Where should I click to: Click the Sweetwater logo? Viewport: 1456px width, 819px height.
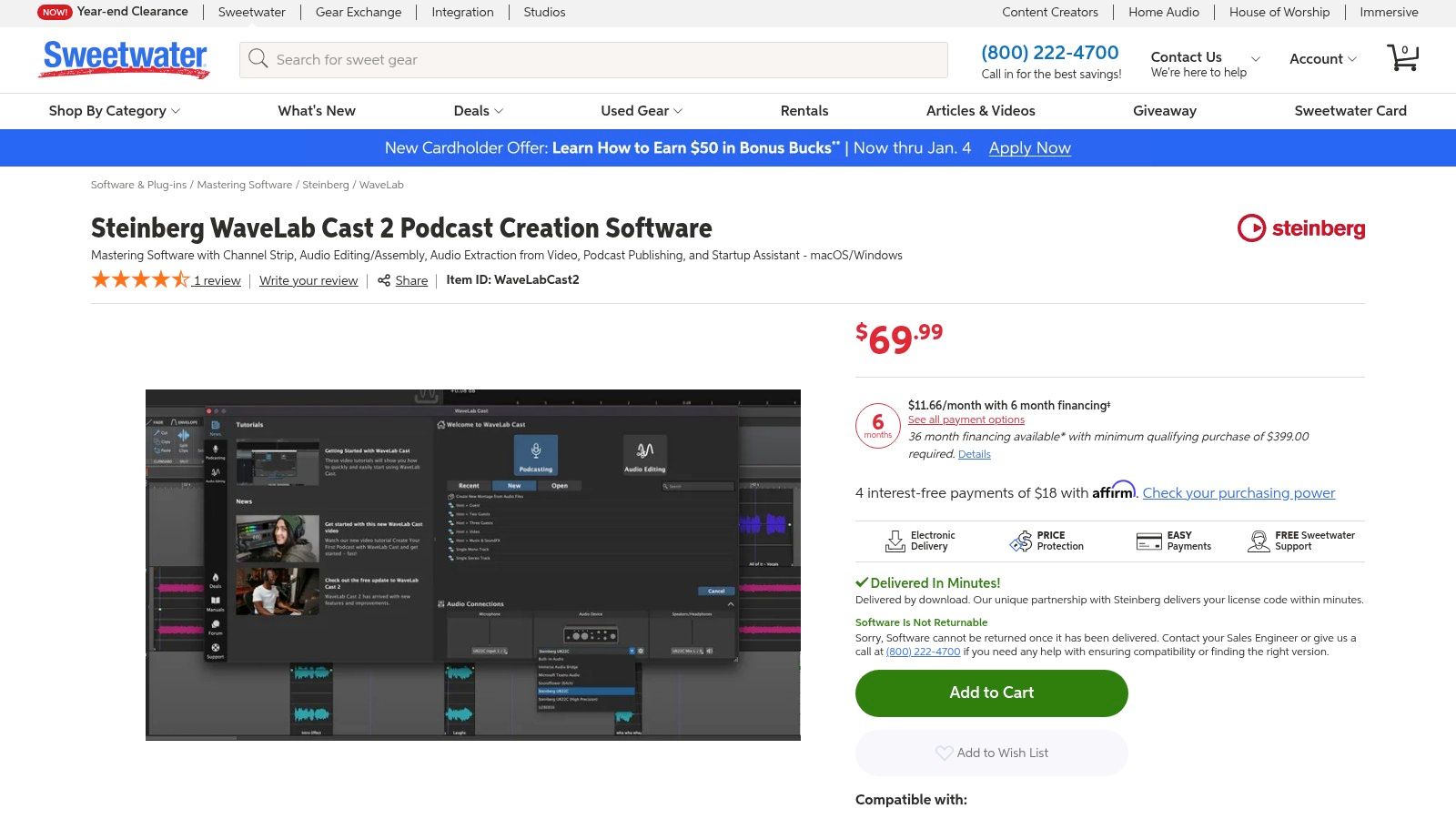click(x=125, y=58)
